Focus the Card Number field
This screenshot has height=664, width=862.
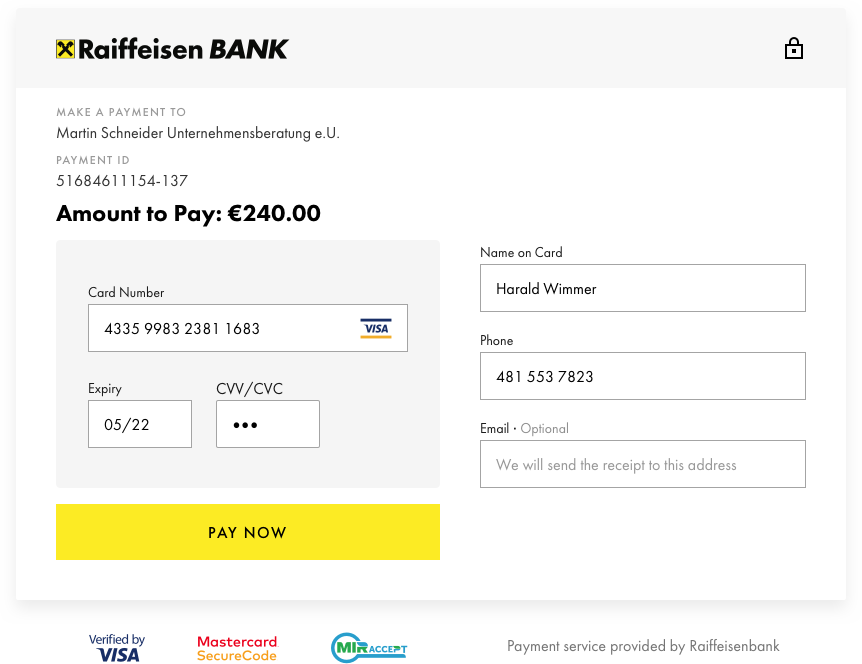(x=248, y=328)
